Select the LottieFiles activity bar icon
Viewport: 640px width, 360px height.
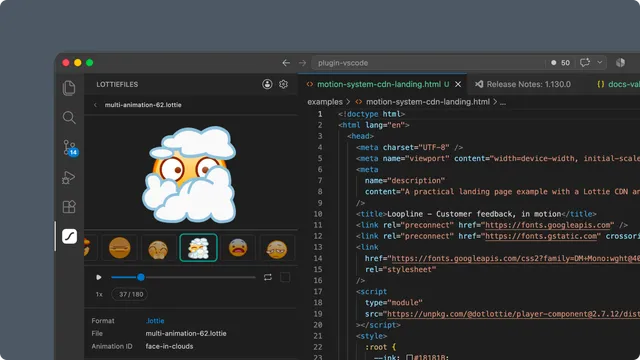(x=69, y=236)
